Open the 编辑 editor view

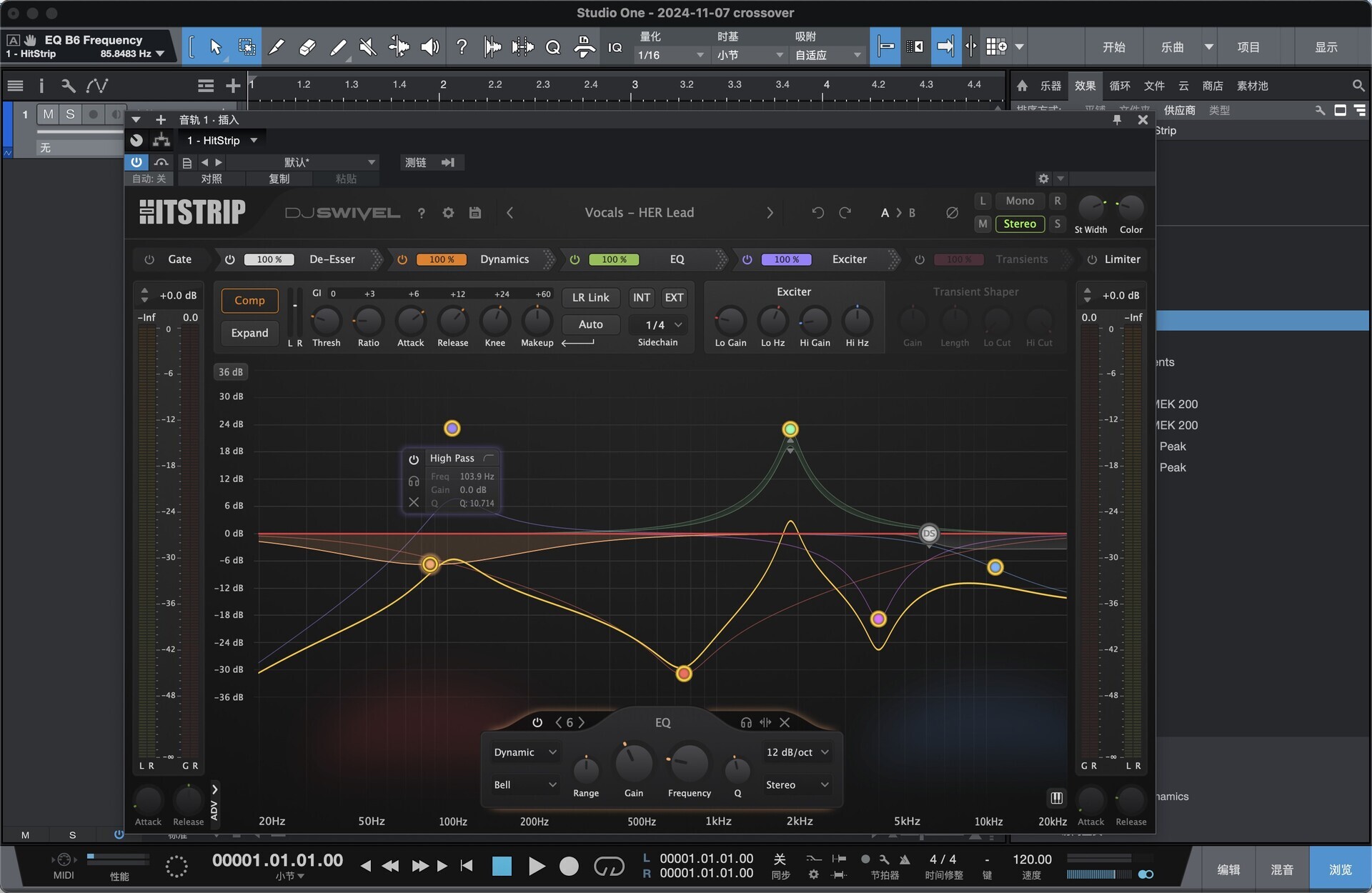(1228, 869)
